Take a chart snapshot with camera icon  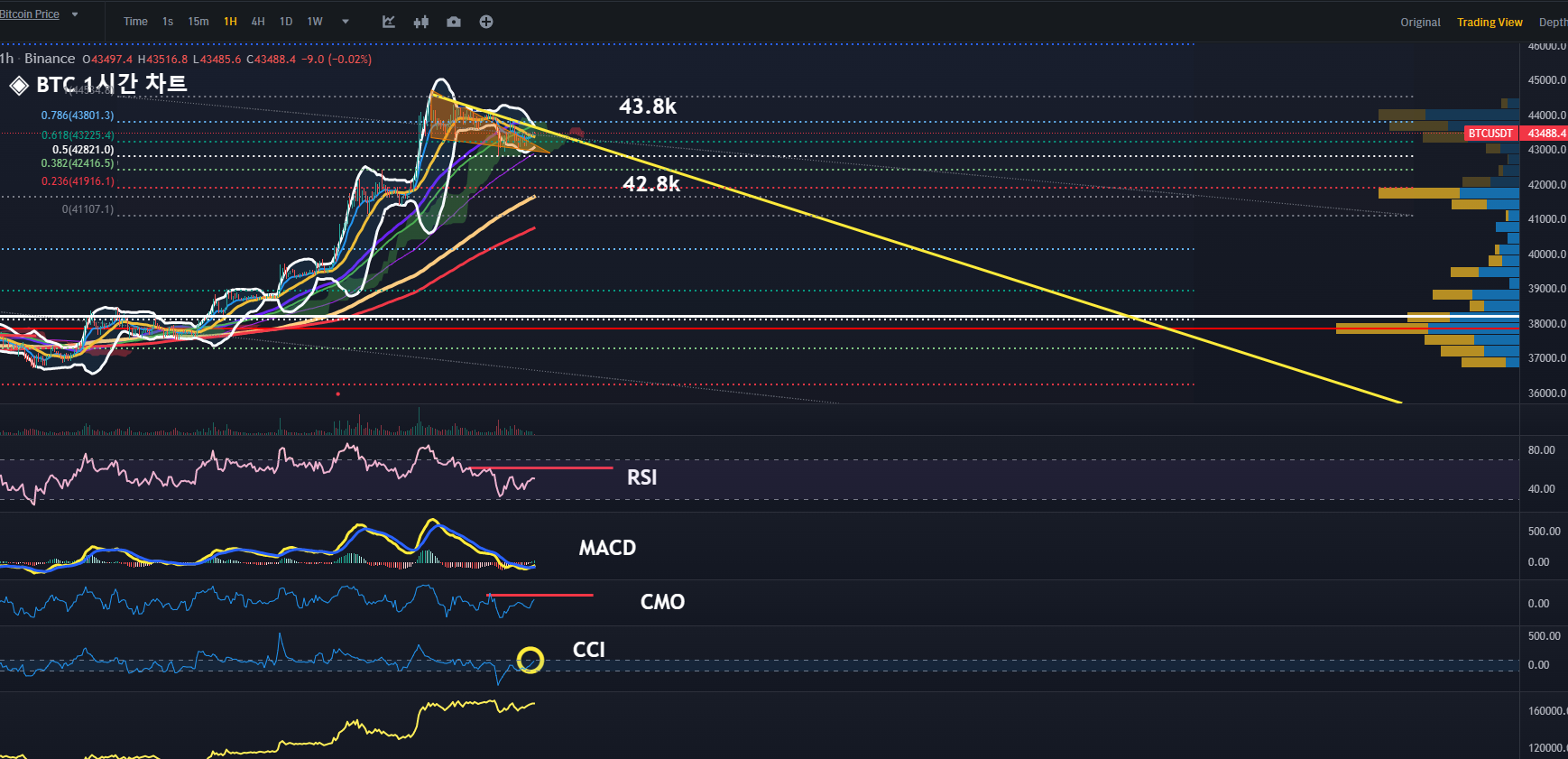[x=454, y=22]
